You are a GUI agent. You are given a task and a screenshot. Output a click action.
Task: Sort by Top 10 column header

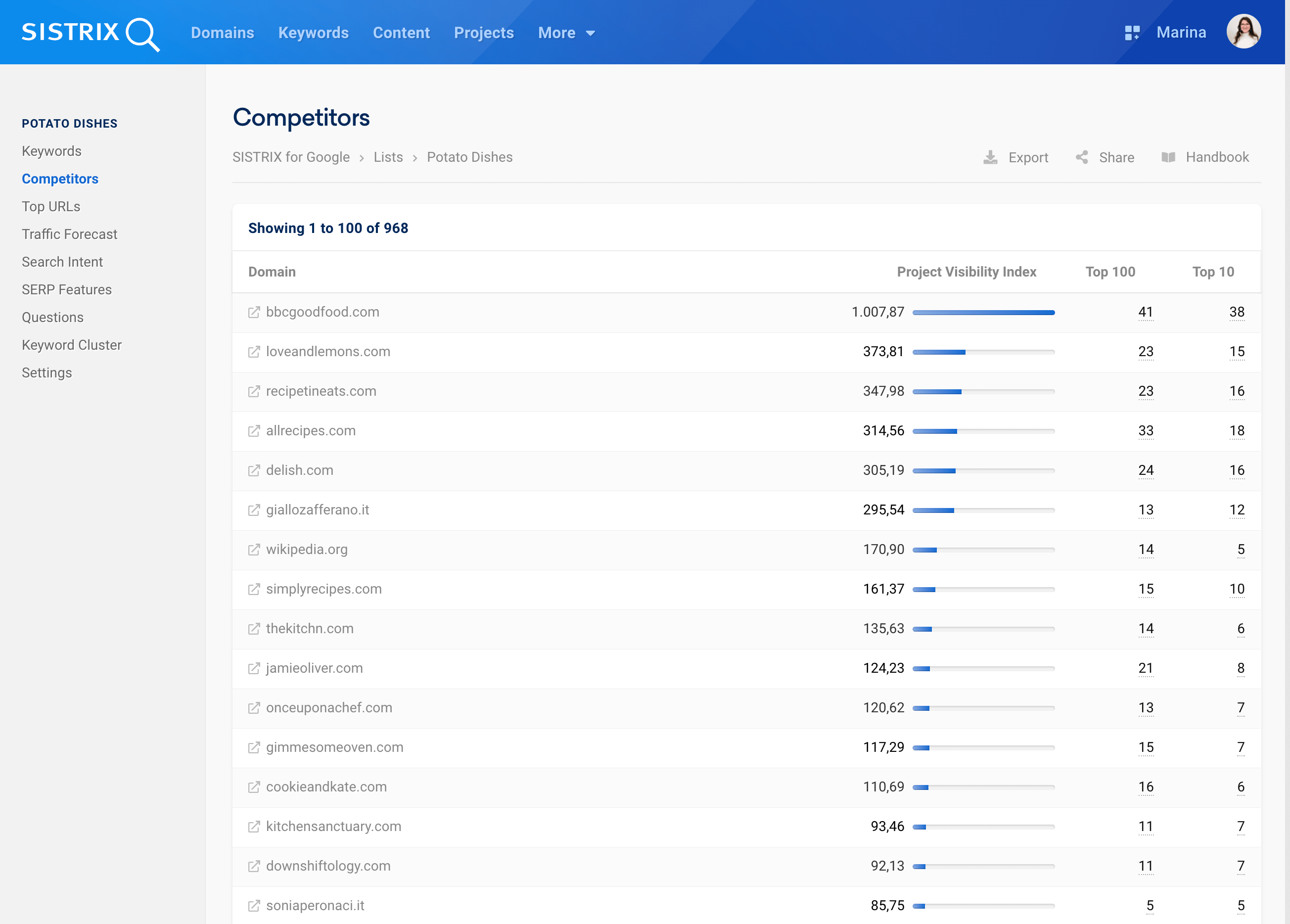pos(1213,272)
